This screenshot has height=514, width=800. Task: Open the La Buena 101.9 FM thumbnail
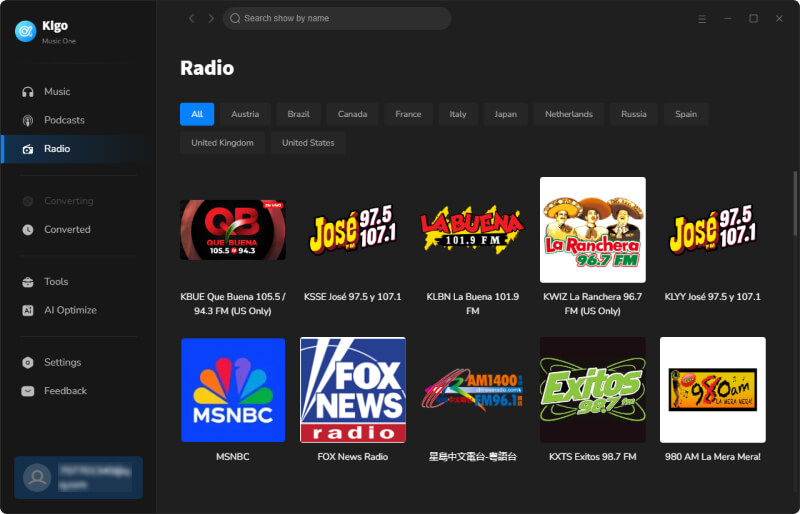coord(472,230)
